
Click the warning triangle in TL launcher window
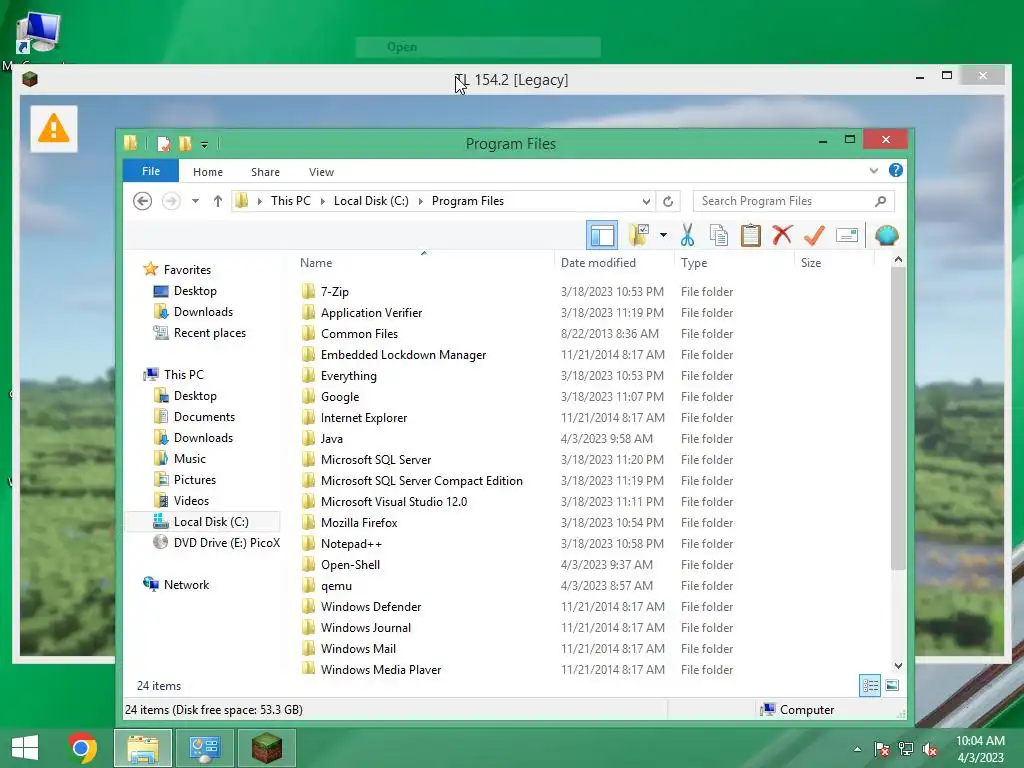point(54,129)
